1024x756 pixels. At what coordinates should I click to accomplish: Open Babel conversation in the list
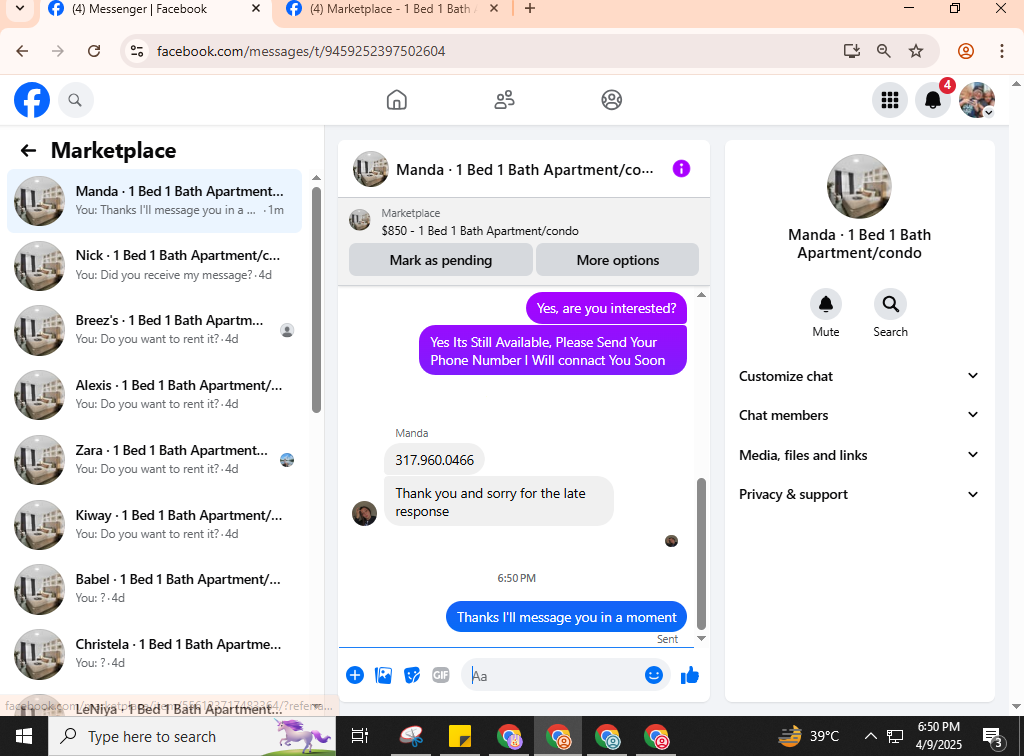tap(155, 589)
